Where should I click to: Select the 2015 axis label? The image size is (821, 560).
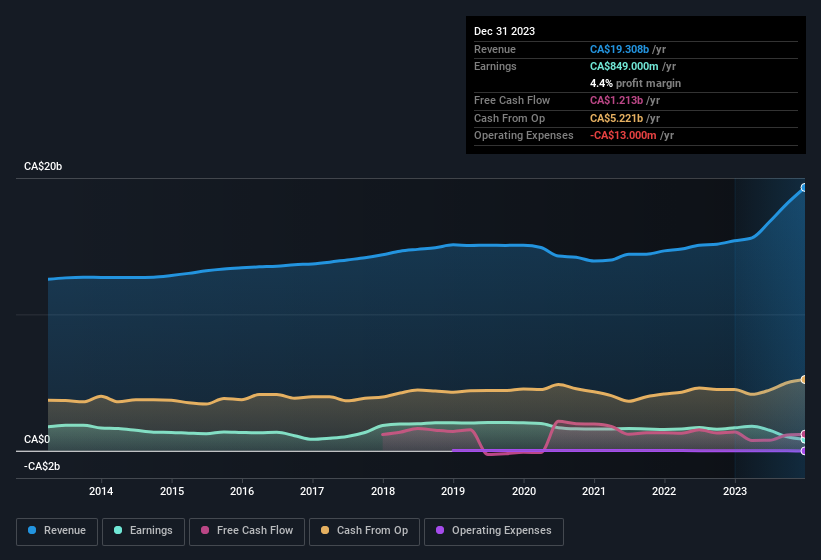172,491
